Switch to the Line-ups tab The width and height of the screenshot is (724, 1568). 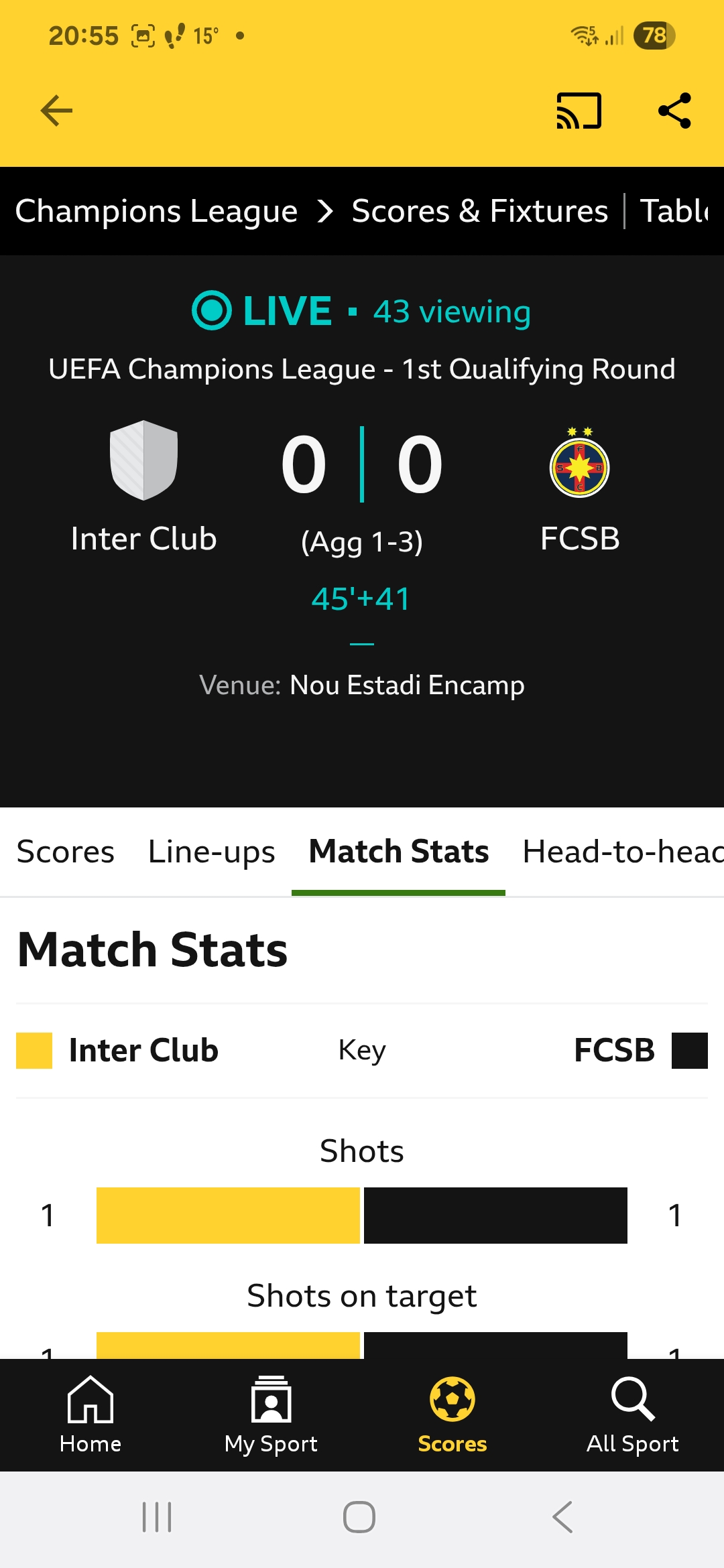point(211,852)
